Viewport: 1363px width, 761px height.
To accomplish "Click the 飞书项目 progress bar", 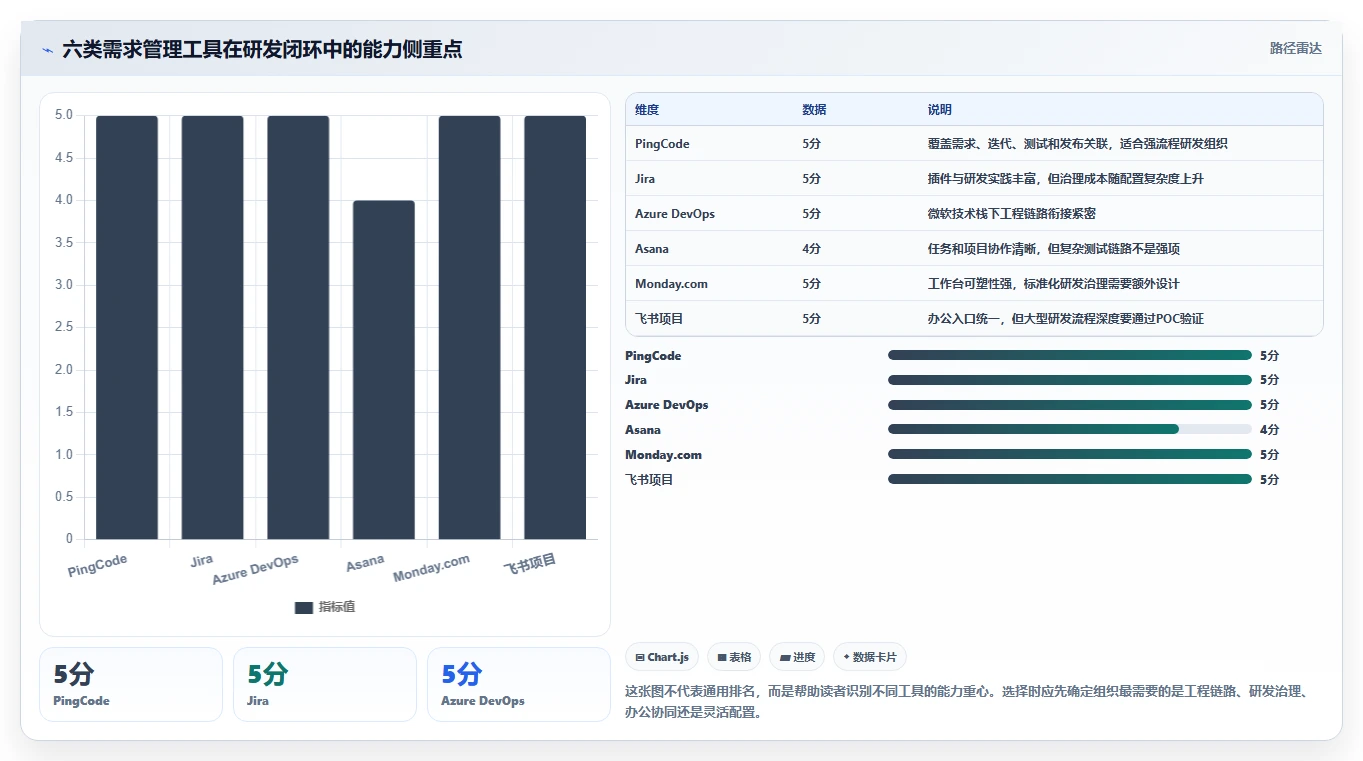I will pos(1070,479).
